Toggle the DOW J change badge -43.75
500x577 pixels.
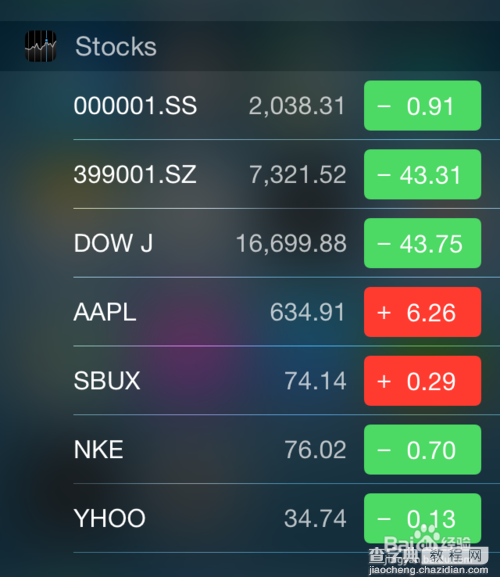click(x=422, y=243)
